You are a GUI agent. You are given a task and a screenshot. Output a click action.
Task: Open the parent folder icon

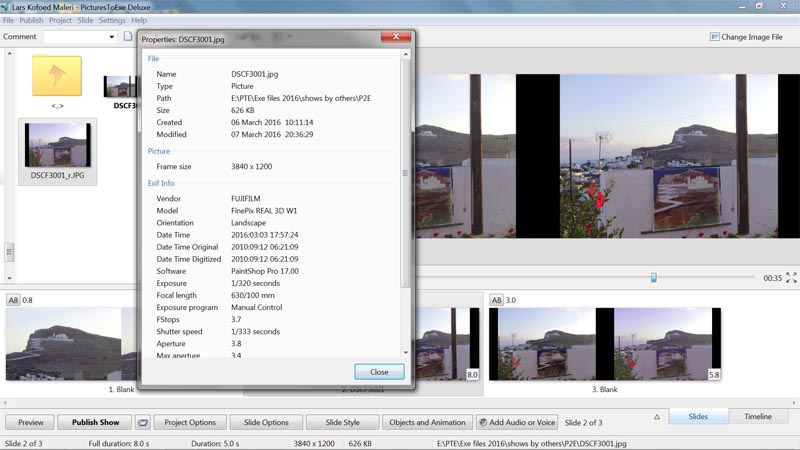(57, 76)
